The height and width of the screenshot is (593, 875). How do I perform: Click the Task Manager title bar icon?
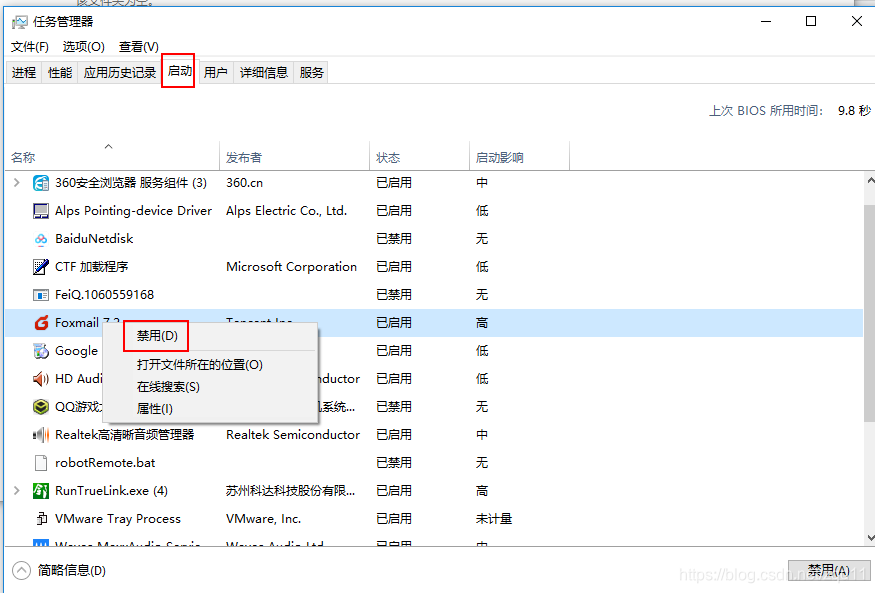coord(20,22)
